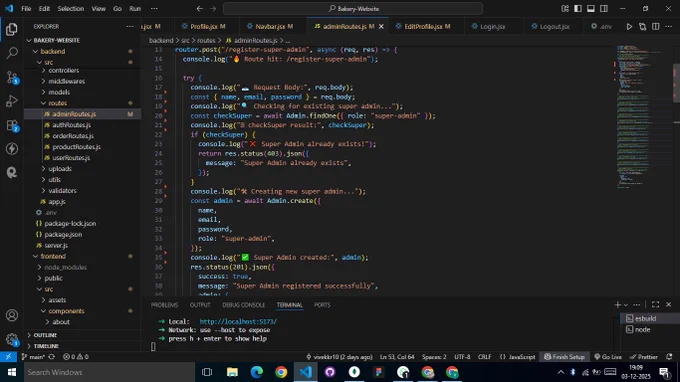Screen dimensions: 680x382
Task: Open the Explorer view in activity bar
Action: pyautogui.click(x=12, y=29)
